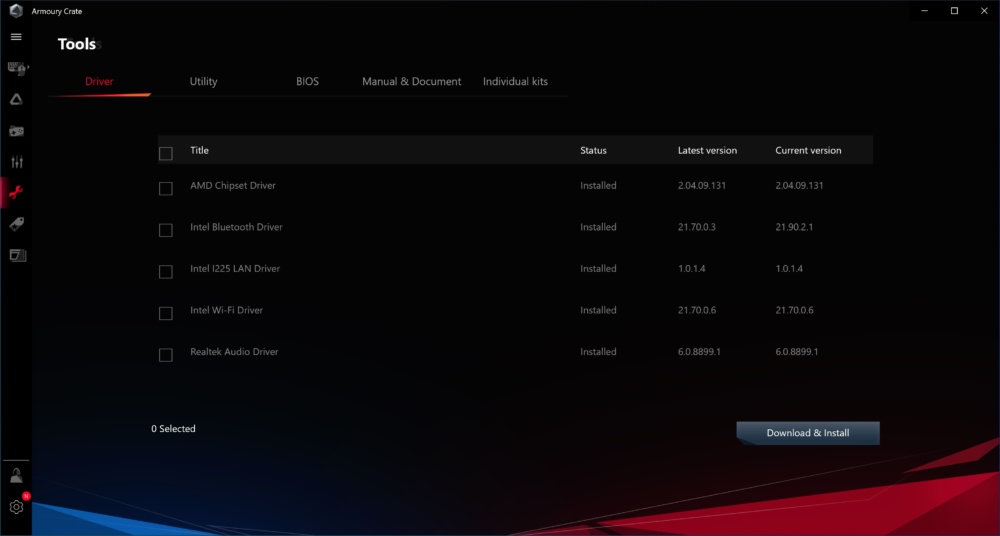Click Bluetooth current version 21.90.2.1
1000x536 pixels.
794,227
